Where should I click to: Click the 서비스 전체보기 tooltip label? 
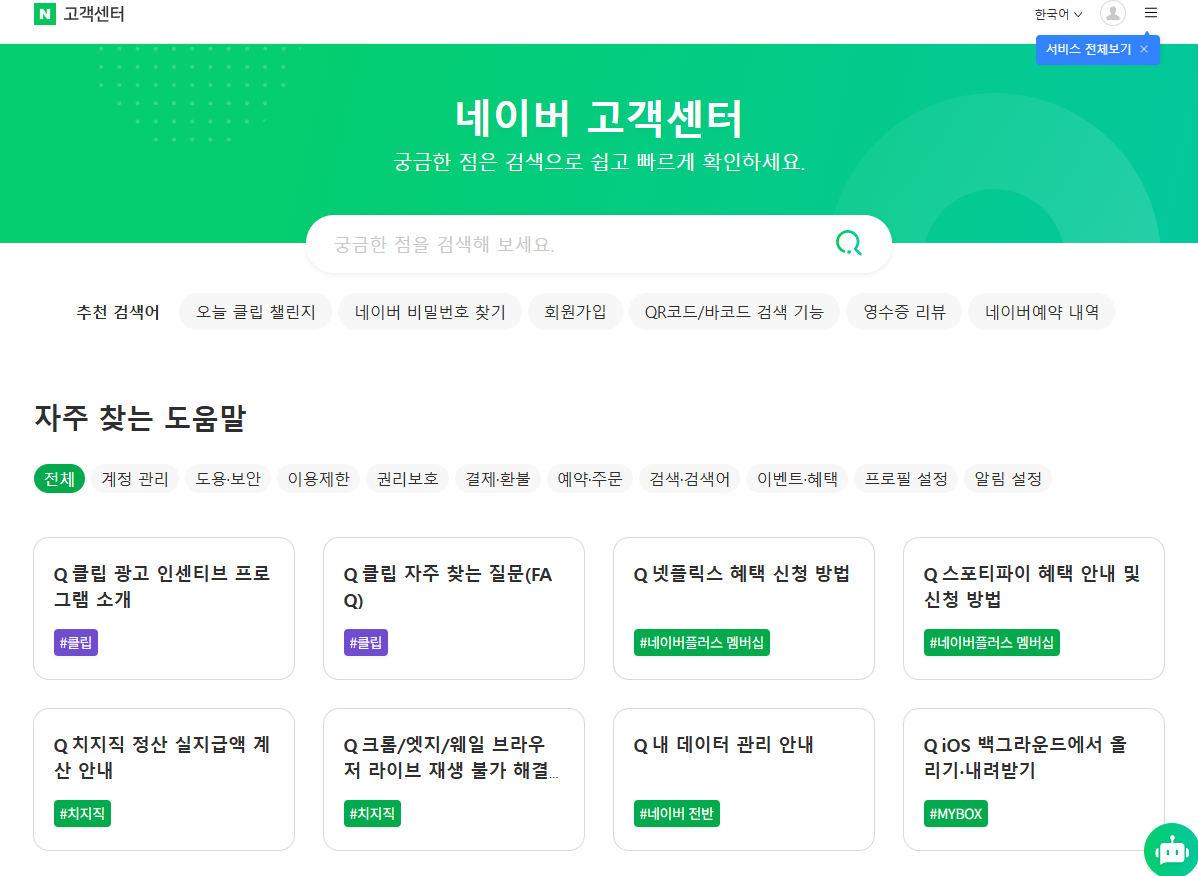[x=1088, y=49]
